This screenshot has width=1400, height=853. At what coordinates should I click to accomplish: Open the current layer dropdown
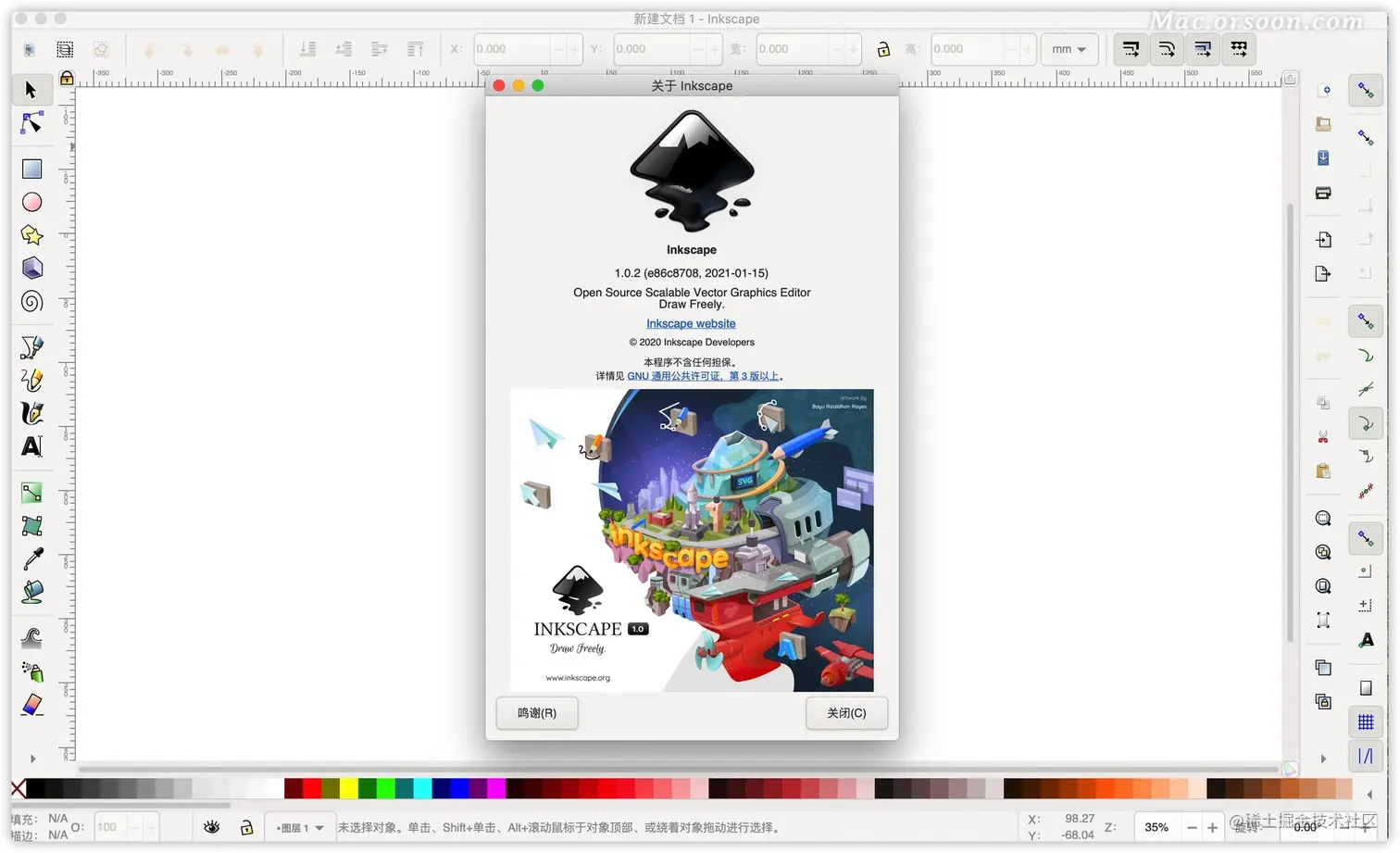(x=300, y=828)
